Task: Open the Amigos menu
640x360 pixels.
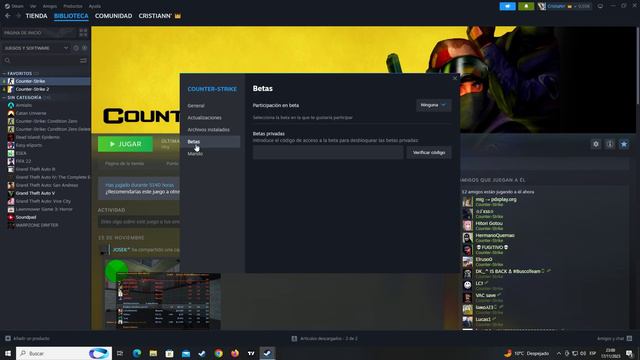Action: click(50, 6)
